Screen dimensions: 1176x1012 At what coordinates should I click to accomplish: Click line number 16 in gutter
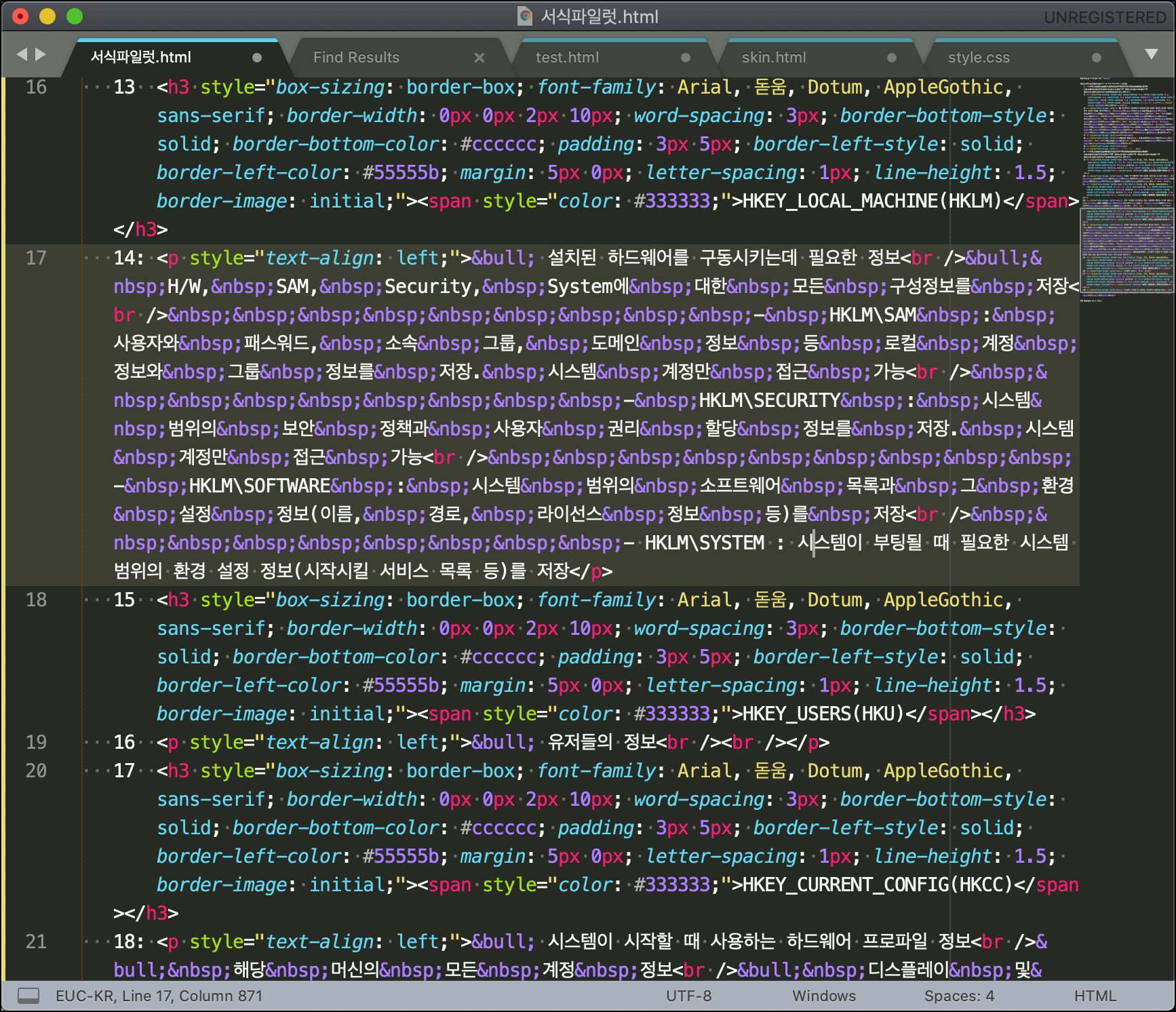coord(36,87)
